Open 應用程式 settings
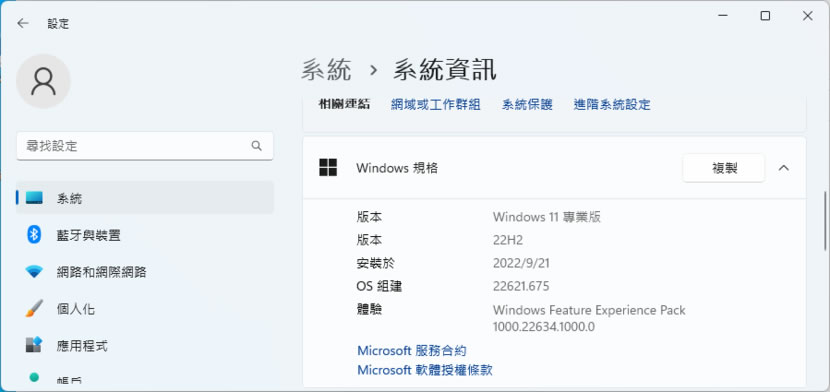This screenshot has width=830, height=392. click(x=145, y=346)
